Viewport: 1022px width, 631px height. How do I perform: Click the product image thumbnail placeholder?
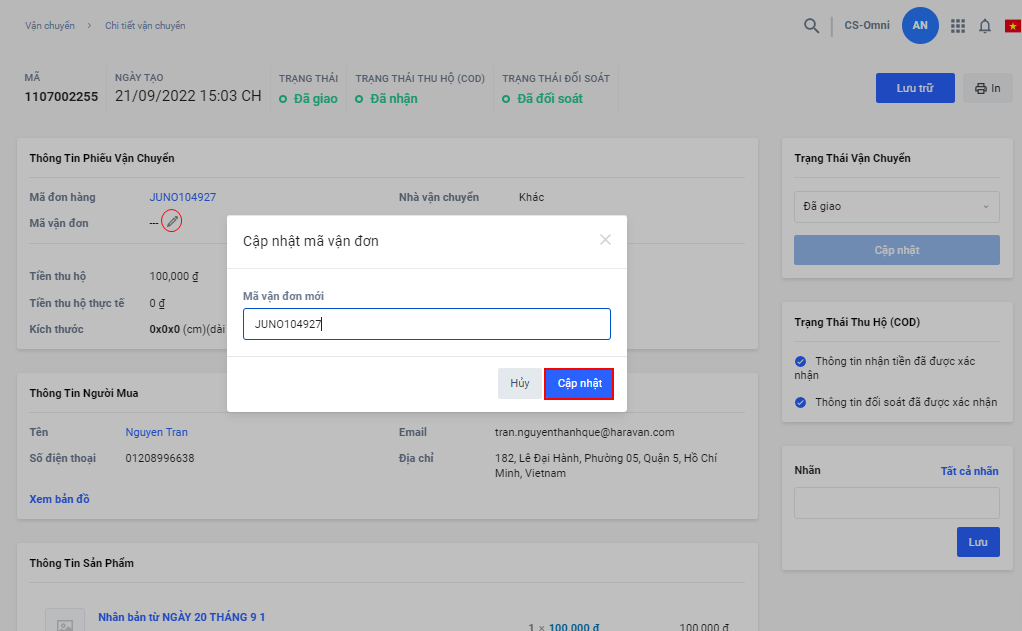pos(65,620)
